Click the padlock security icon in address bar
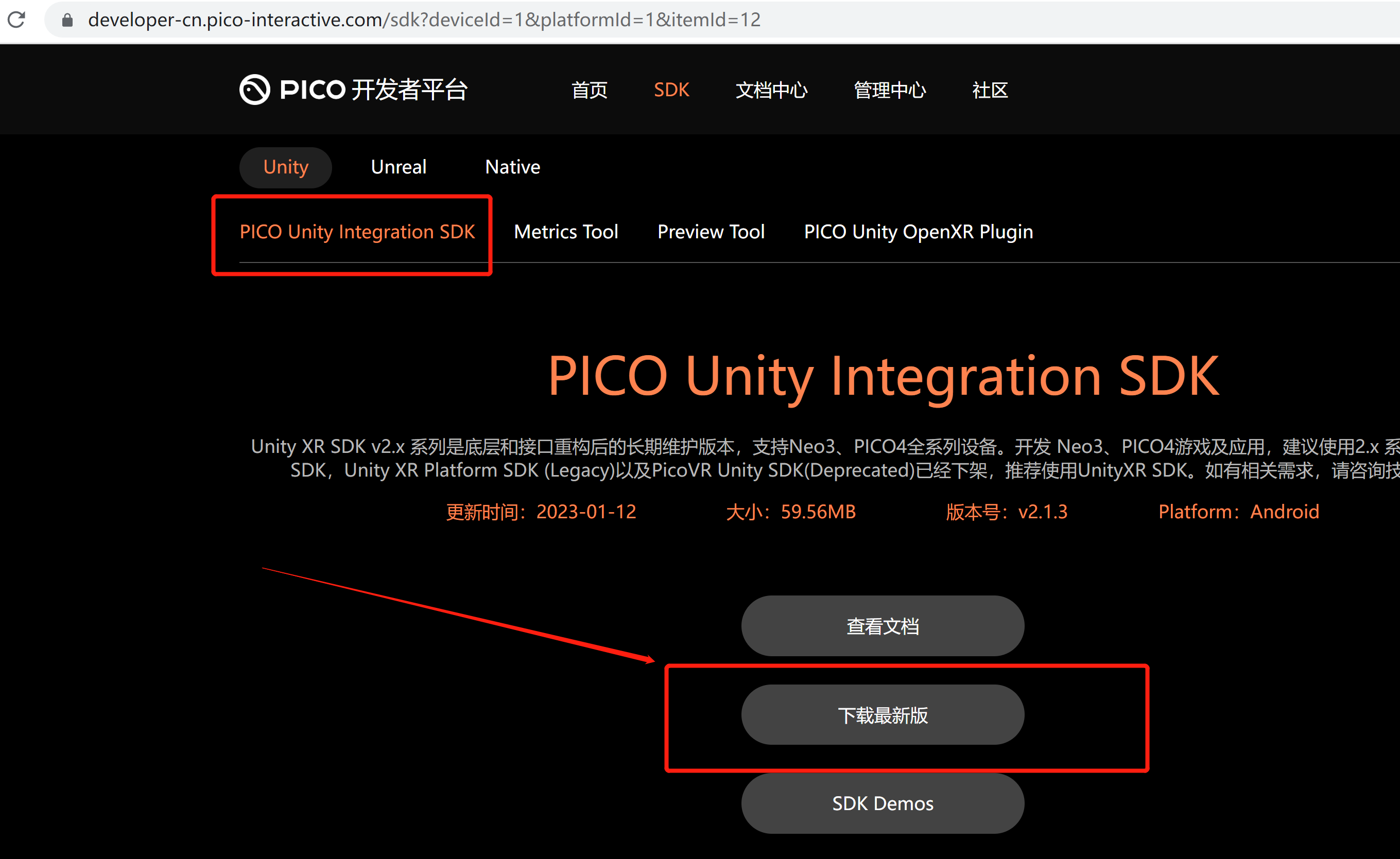This screenshot has height=859, width=1400. (66, 20)
